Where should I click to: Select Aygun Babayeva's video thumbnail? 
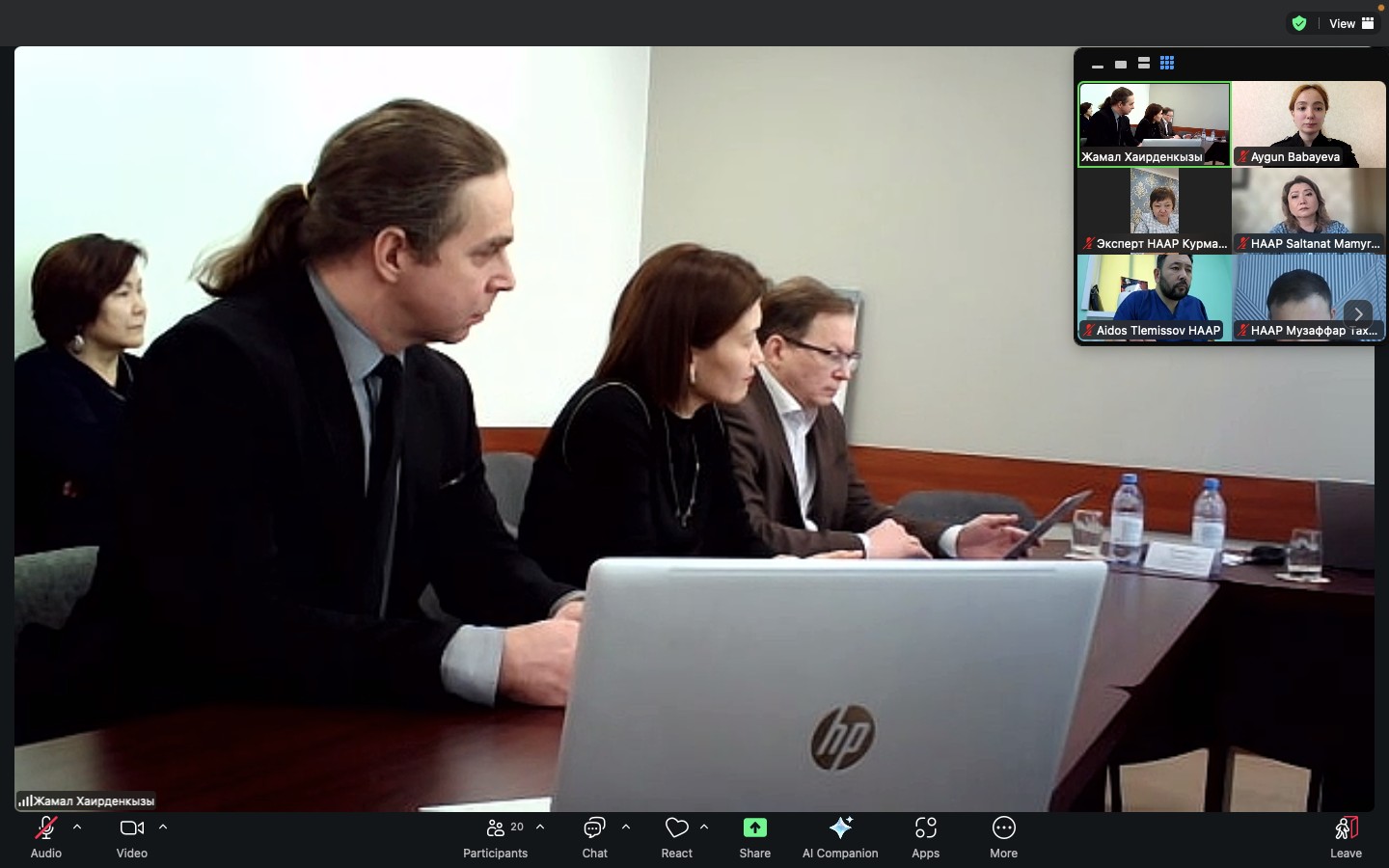1309,123
